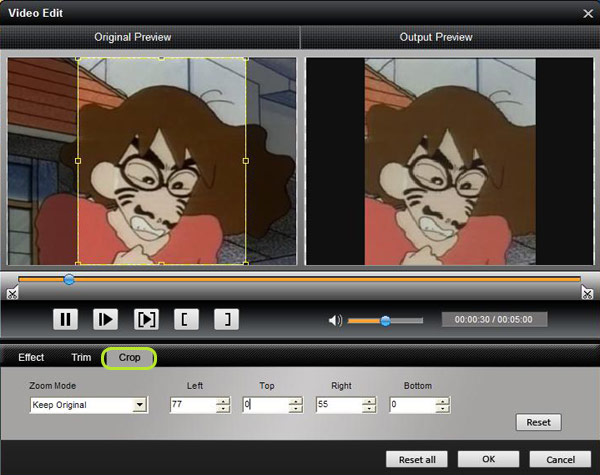Click the volume slider handle
This screenshot has height=475, width=600.
(x=386, y=321)
